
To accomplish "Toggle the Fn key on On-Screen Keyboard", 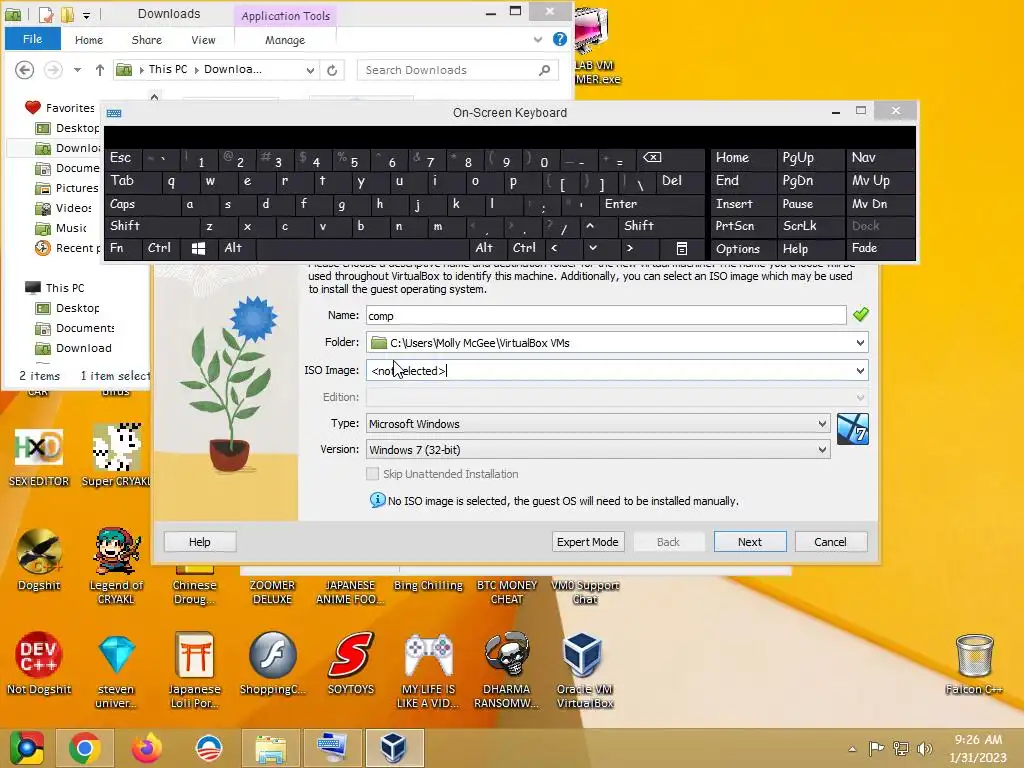I will (123, 248).
